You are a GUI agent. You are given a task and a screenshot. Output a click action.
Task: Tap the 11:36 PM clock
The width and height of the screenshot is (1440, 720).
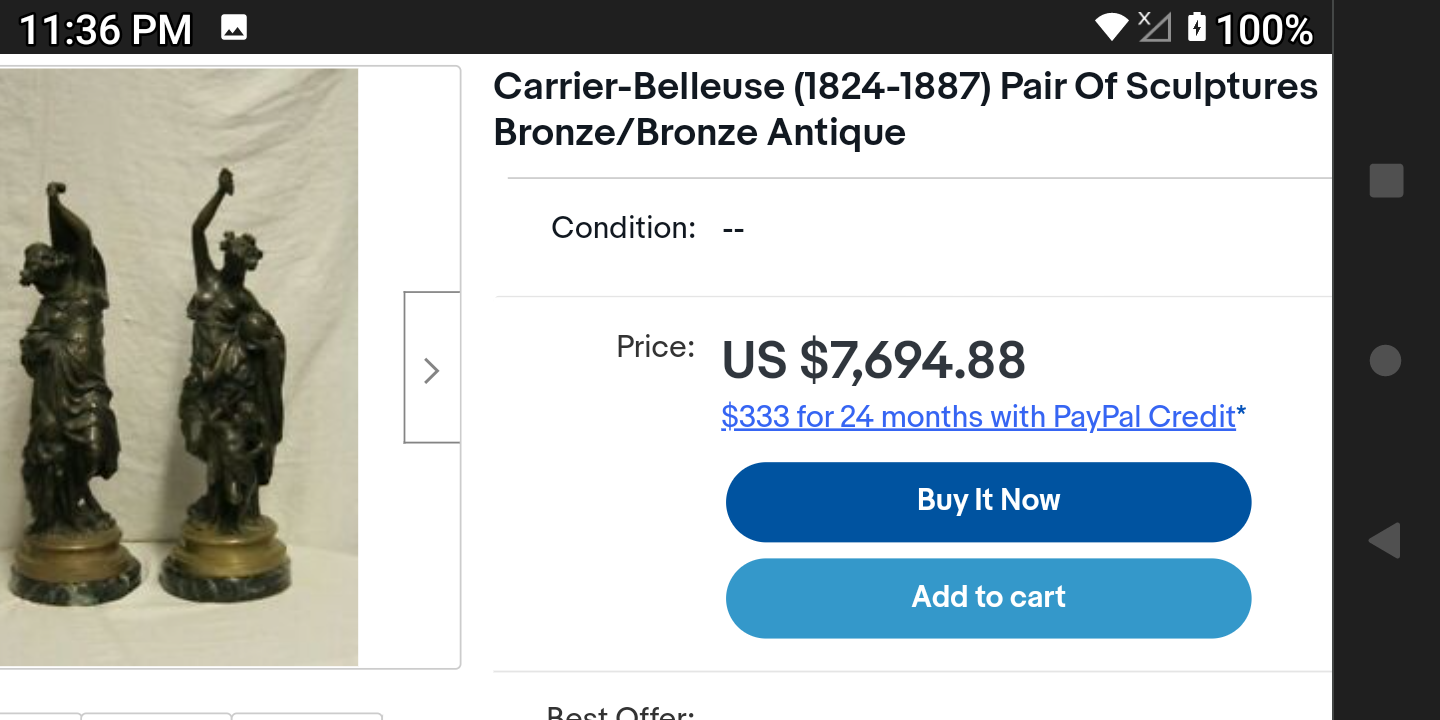click(x=105, y=29)
